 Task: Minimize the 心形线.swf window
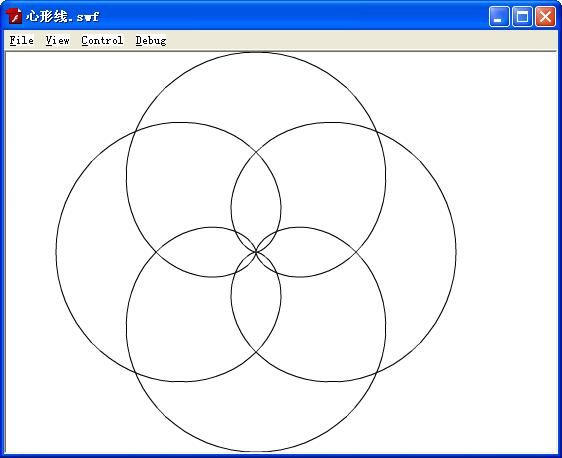tap(499, 16)
